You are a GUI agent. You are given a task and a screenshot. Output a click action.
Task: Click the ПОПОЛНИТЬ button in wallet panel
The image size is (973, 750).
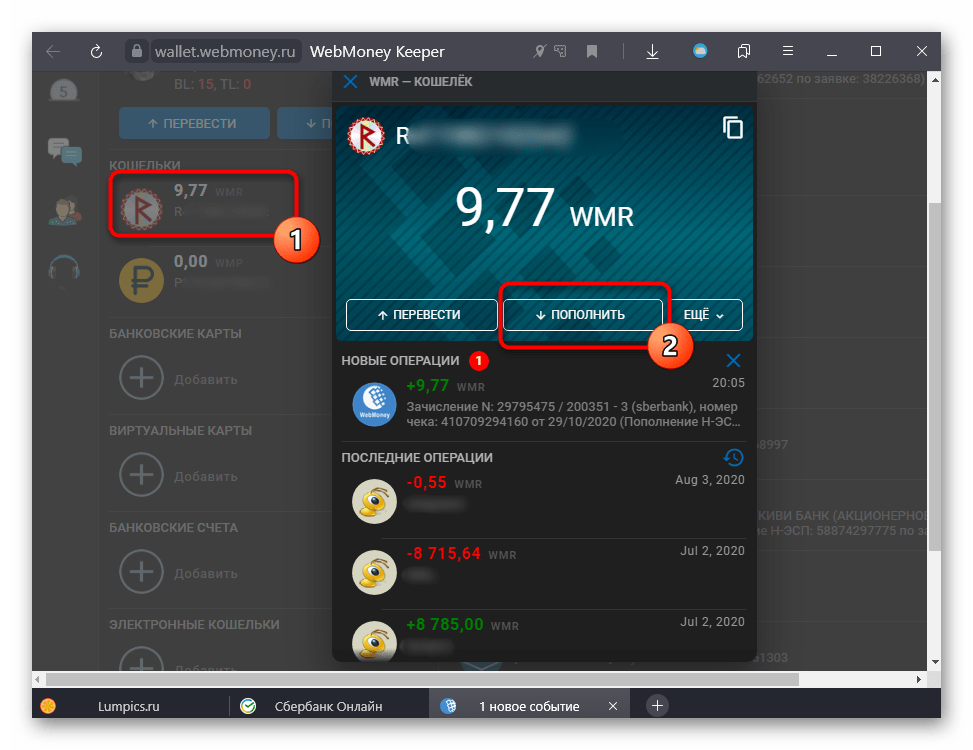(582, 314)
